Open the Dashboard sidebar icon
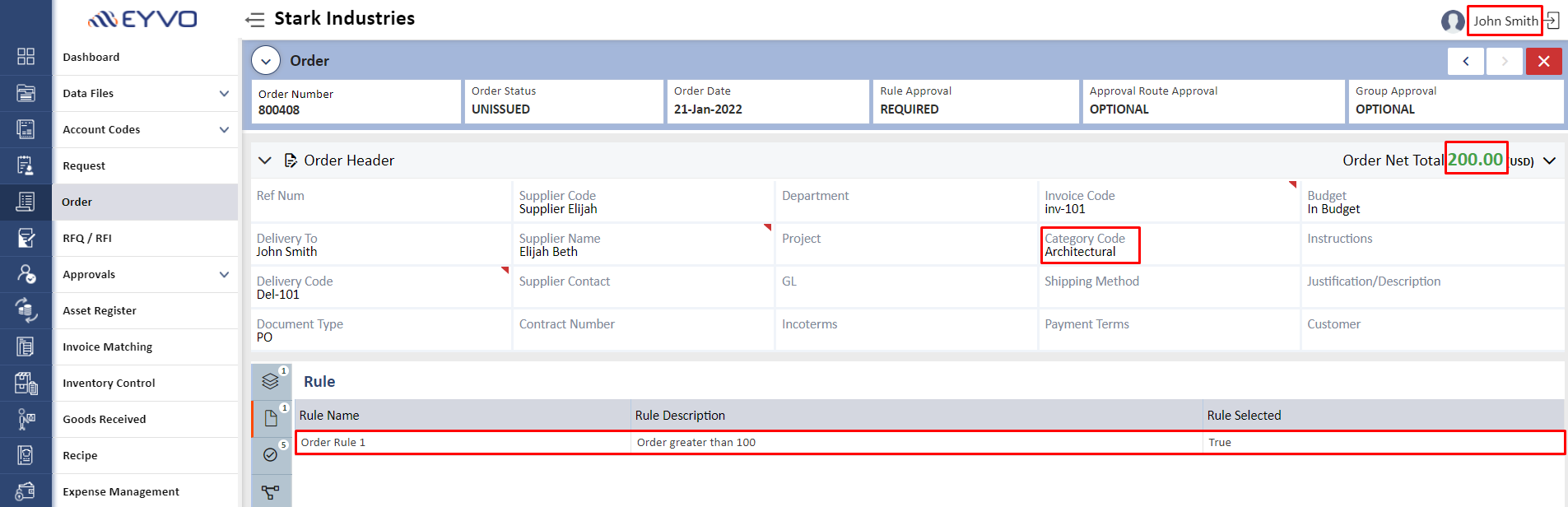 tap(26, 57)
